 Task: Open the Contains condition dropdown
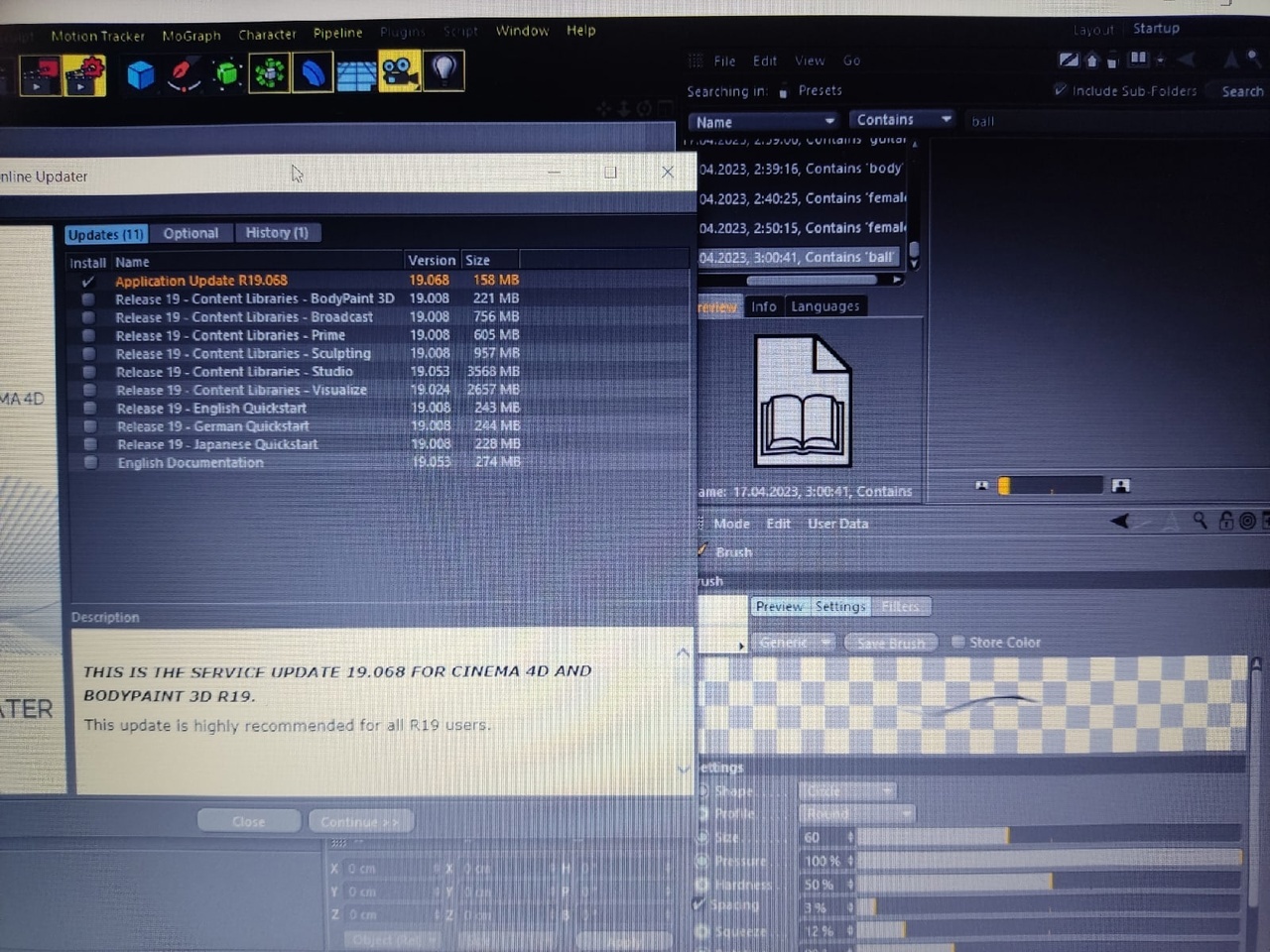pos(903,120)
